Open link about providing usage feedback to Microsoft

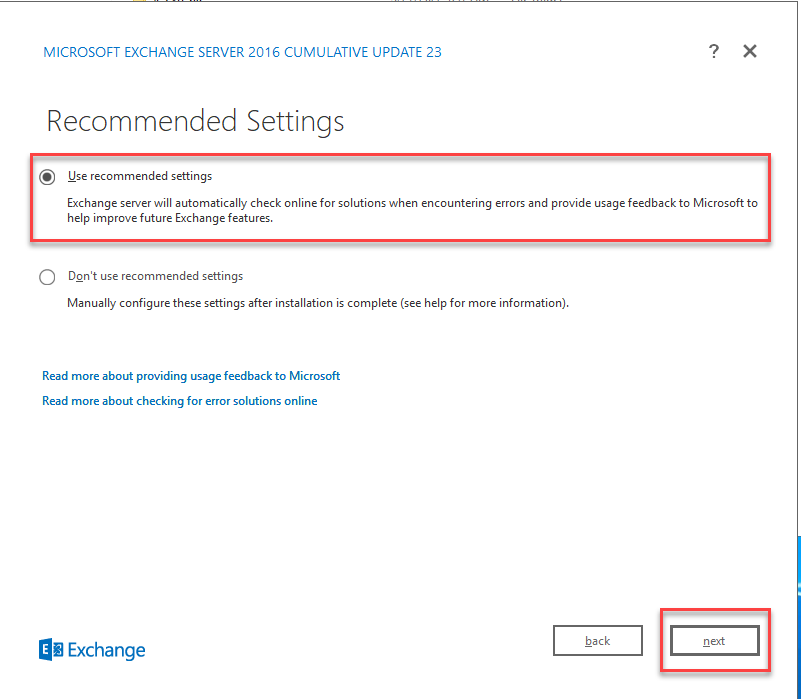(191, 376)
